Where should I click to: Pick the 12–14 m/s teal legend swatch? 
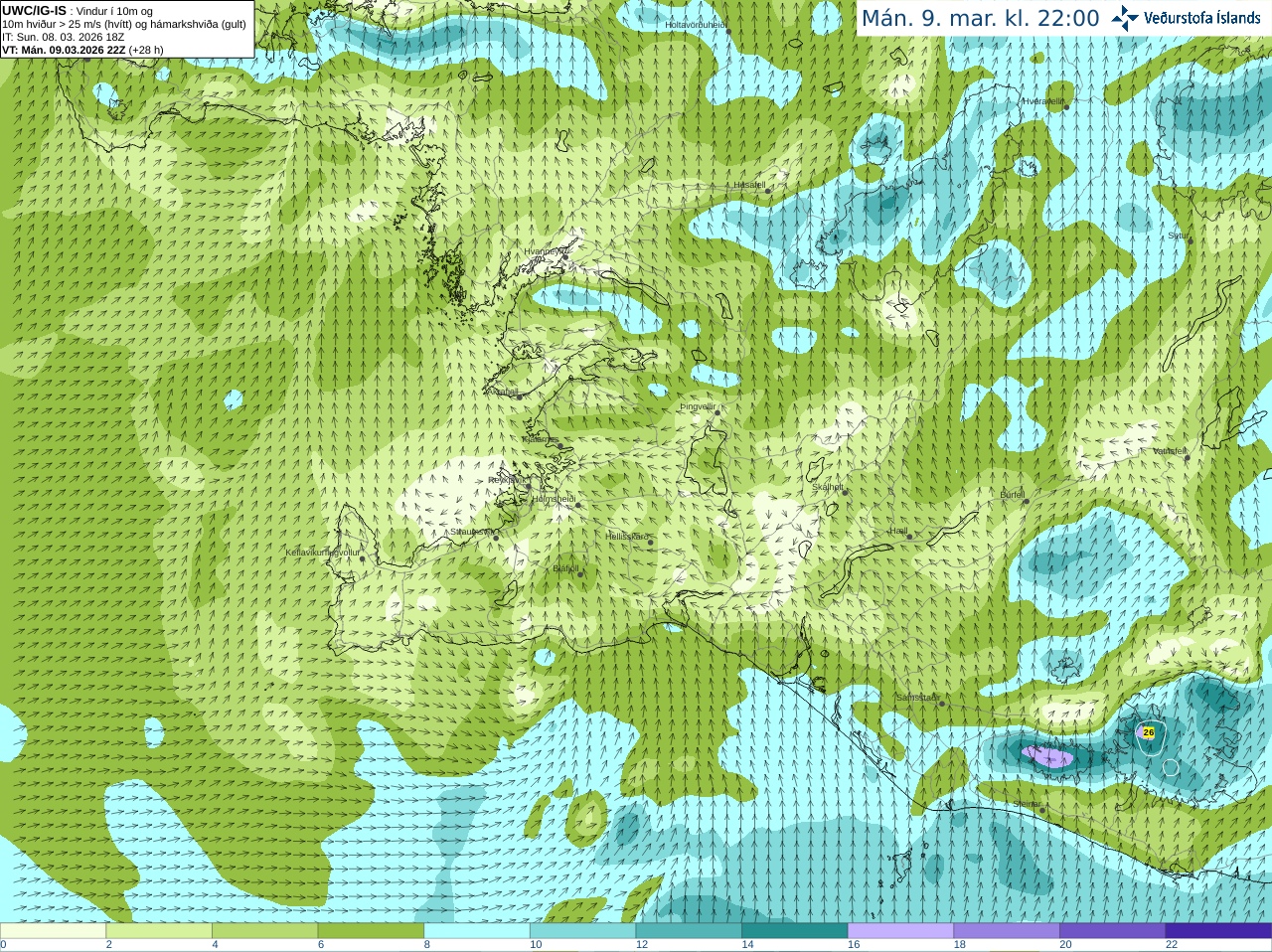click(x=689, y=931)
